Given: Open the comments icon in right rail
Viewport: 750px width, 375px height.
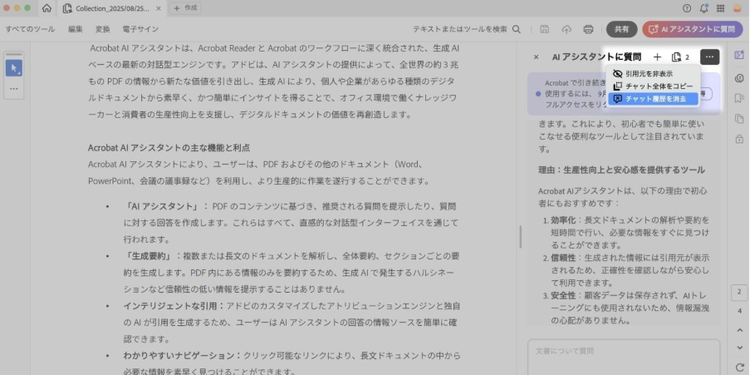Looking at the screenshot, I should pos(739,78).
